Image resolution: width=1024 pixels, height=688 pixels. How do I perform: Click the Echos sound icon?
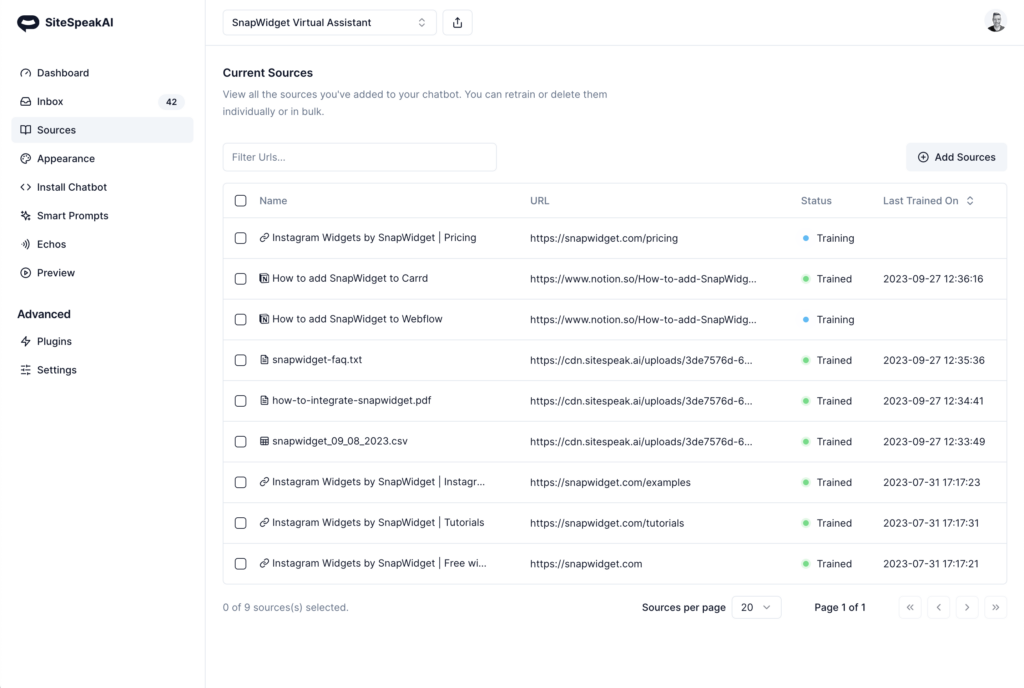point(24,244)
